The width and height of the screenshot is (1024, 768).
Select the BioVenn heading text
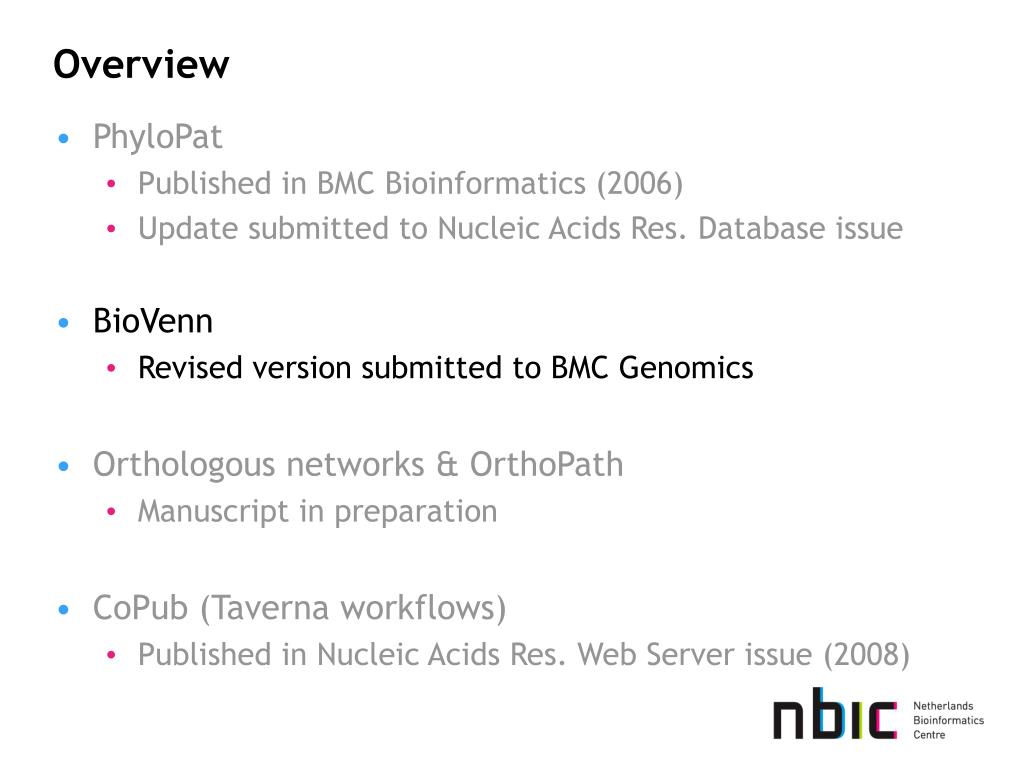coord(153,321)
